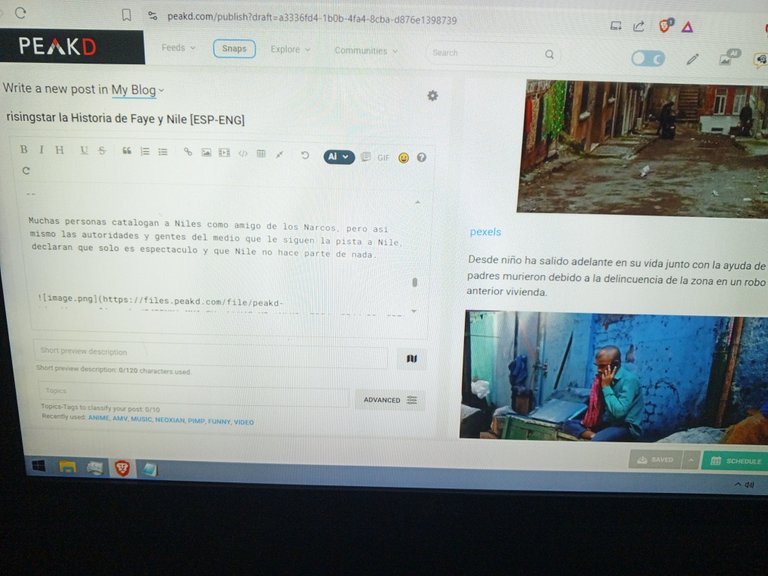Go to Snaps
The height and width of the screenshot is (576, 768).
(234, 48)
